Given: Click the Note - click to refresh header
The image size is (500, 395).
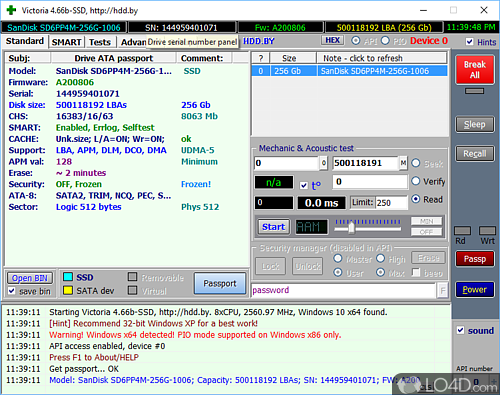Looking at the screenshot, I should point(381,58).
